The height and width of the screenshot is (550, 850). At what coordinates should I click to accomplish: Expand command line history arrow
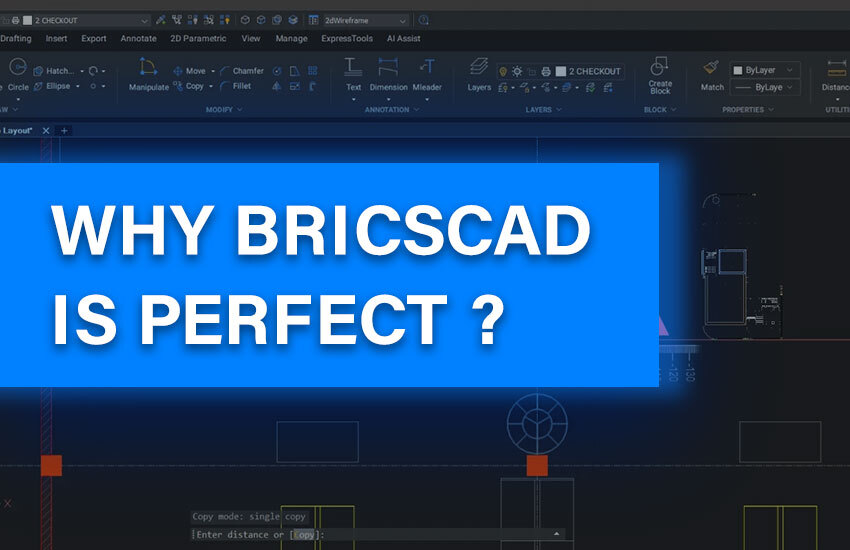(556, 534)
